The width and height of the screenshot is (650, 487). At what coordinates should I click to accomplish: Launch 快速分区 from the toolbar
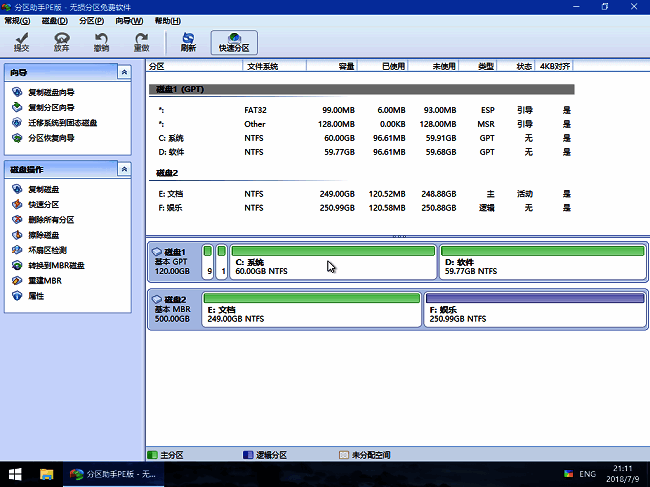[234, 41]
